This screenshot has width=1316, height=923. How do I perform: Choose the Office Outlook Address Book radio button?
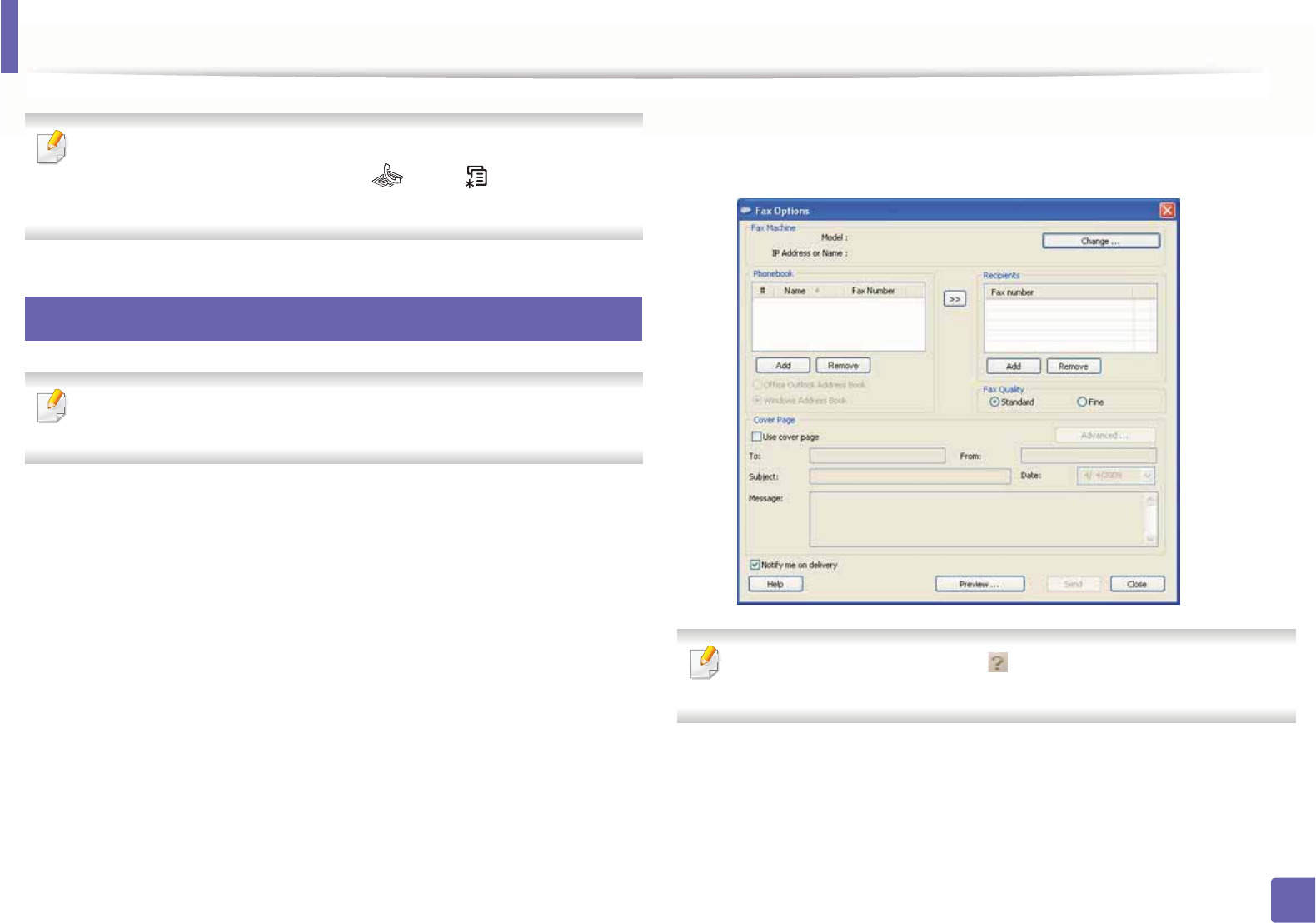[x=757, y=385]
